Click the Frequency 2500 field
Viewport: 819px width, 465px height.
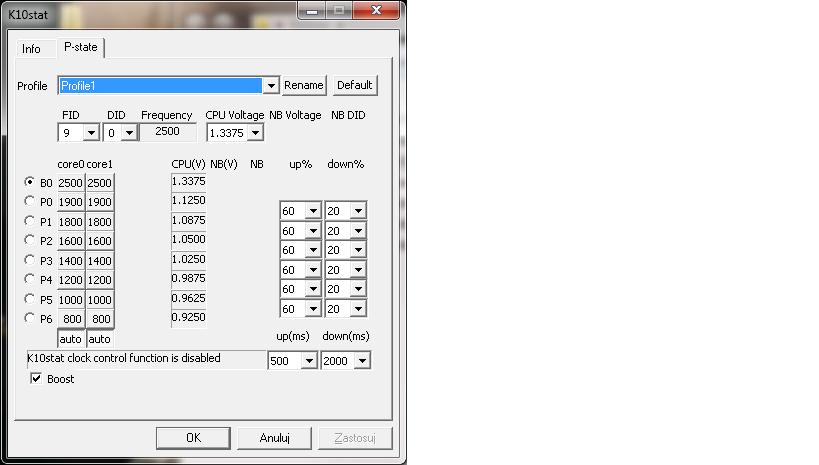click(168, 132)
